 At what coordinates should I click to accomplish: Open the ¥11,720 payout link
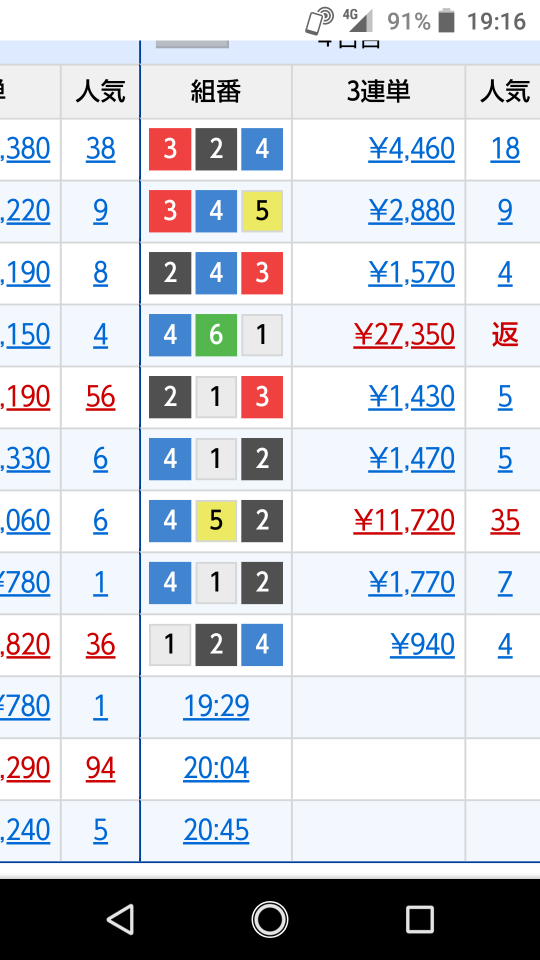(x=404, y=520)
